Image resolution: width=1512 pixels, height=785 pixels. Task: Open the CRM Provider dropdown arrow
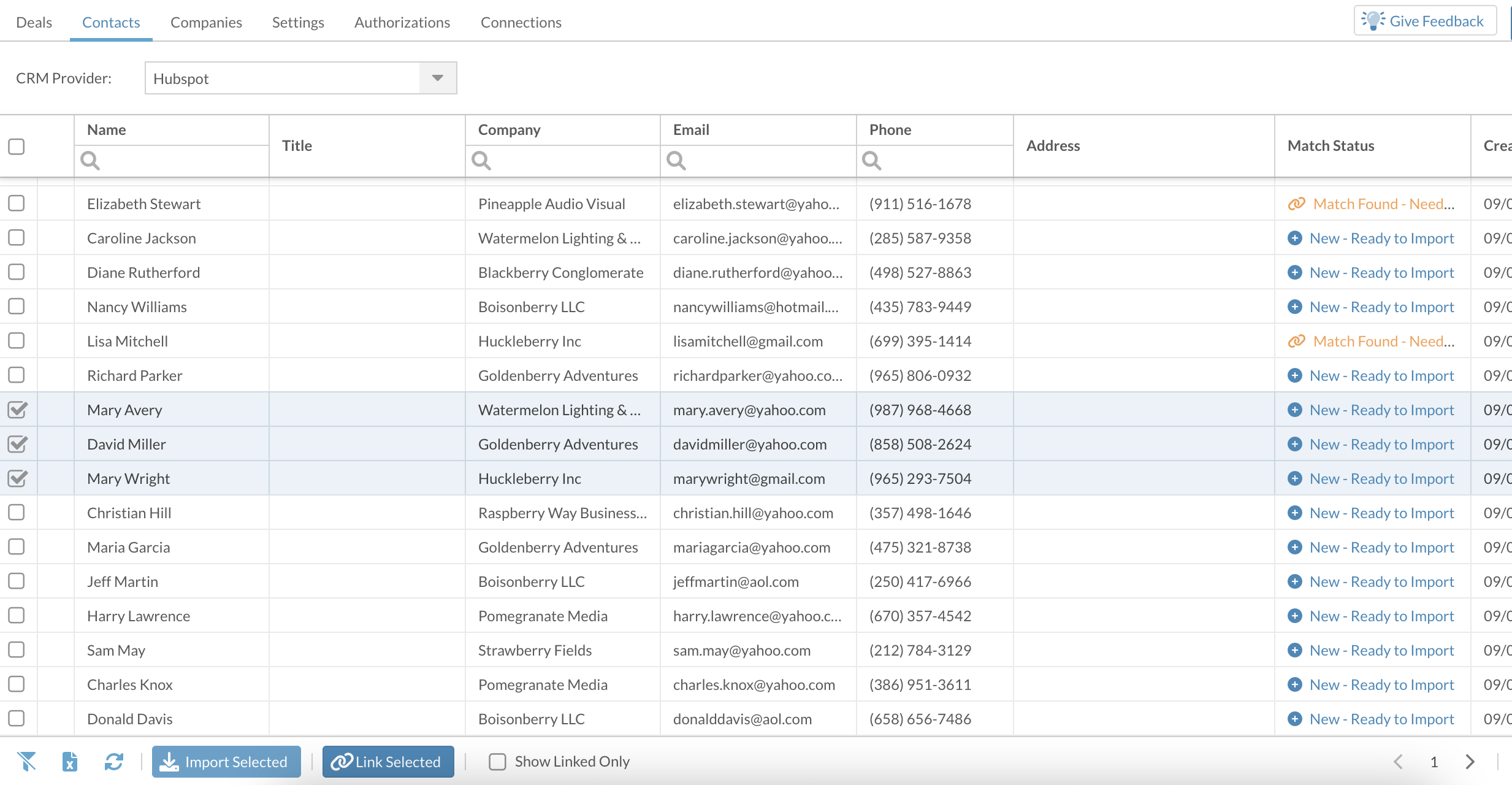tap(437, 78)
